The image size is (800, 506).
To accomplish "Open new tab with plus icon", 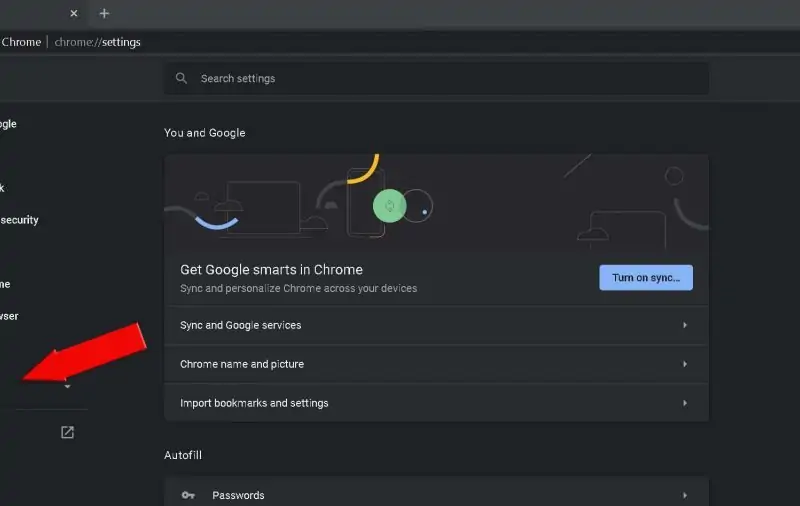I will click(x=104, y=13).
